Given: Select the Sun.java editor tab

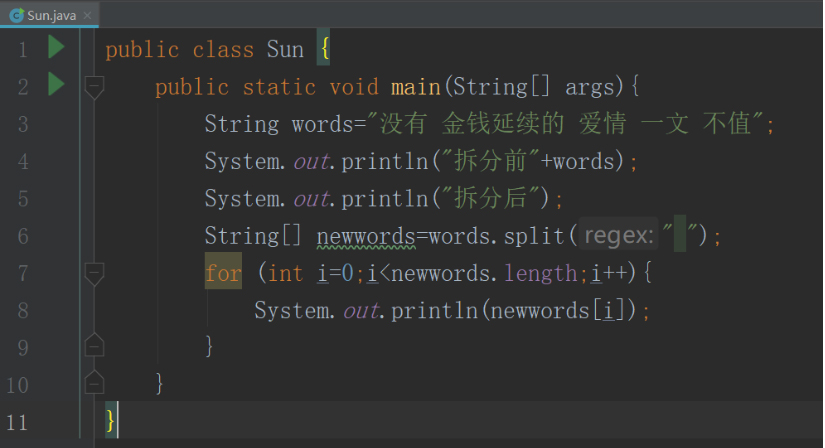Looking at the screenshot, I should click(50, 15).
